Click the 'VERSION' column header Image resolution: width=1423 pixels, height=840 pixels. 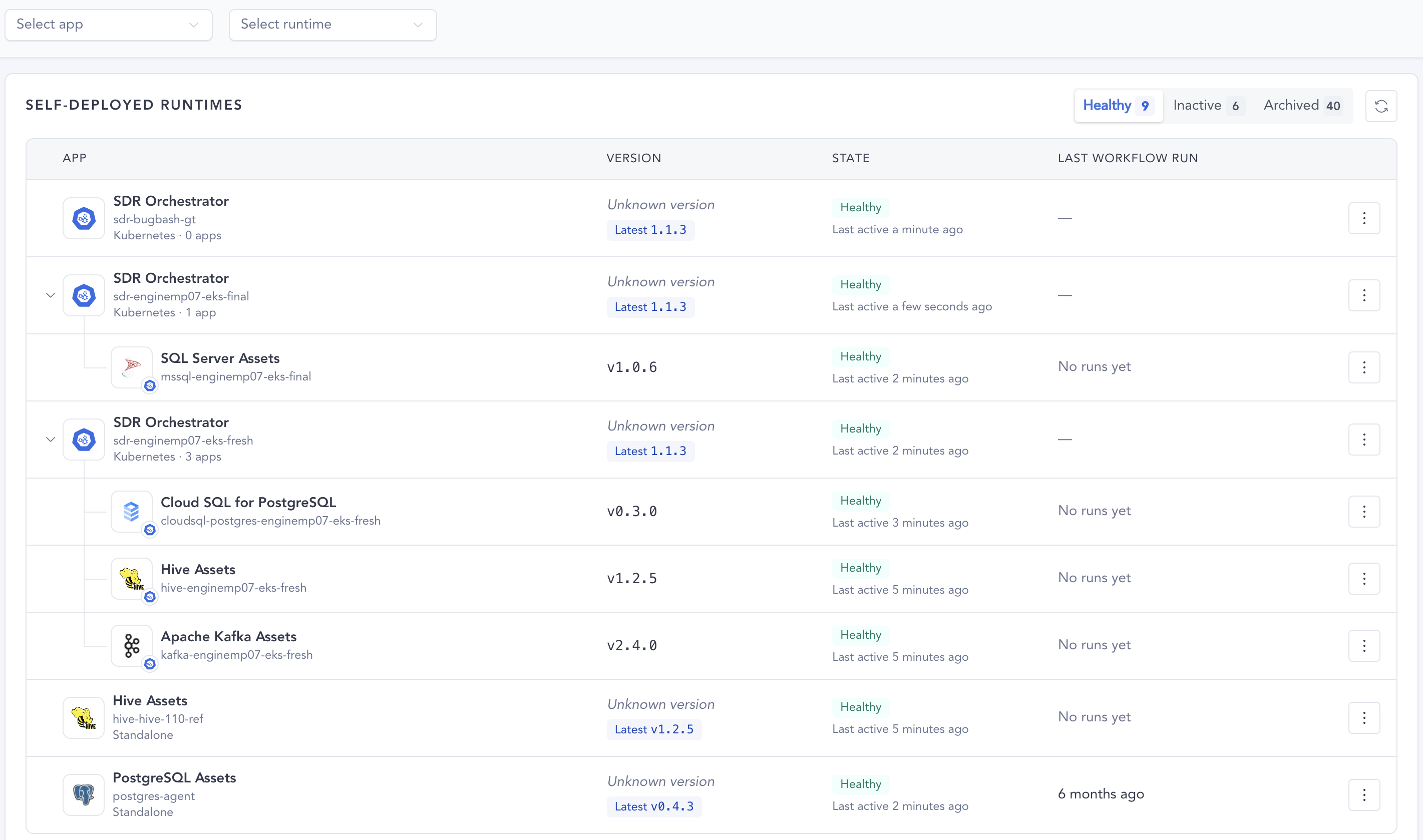pyautogui.click(x=633, y=159)
